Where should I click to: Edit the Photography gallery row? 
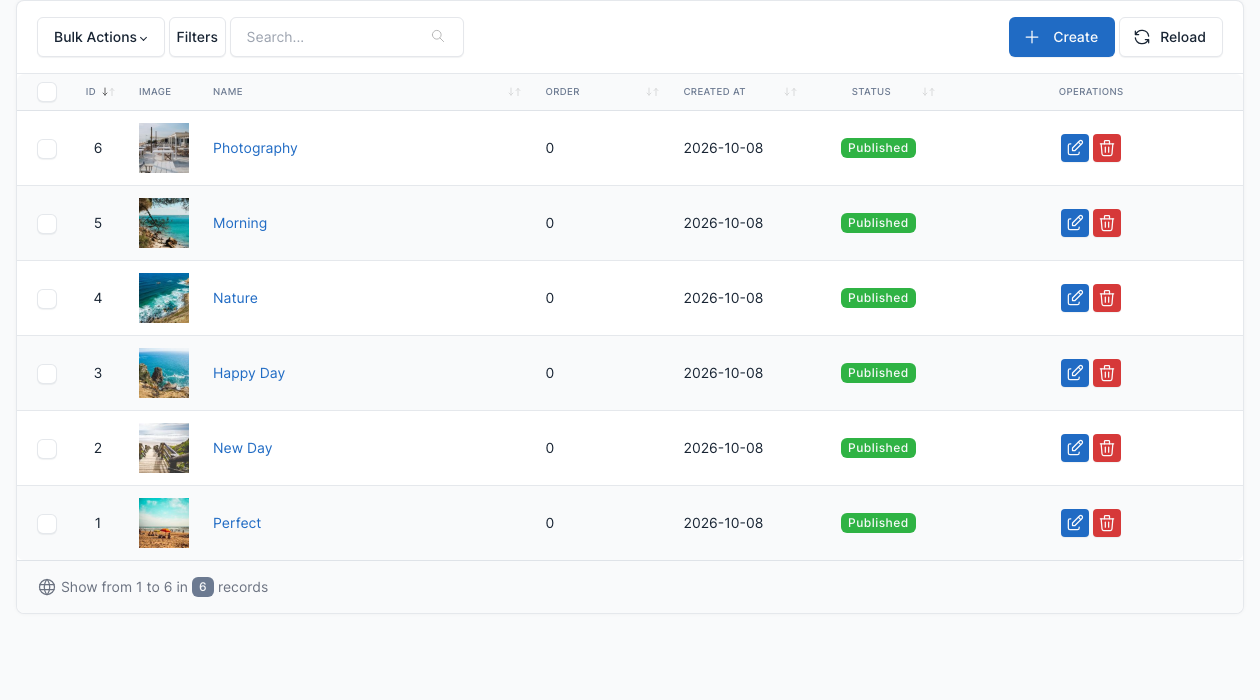1075,148
